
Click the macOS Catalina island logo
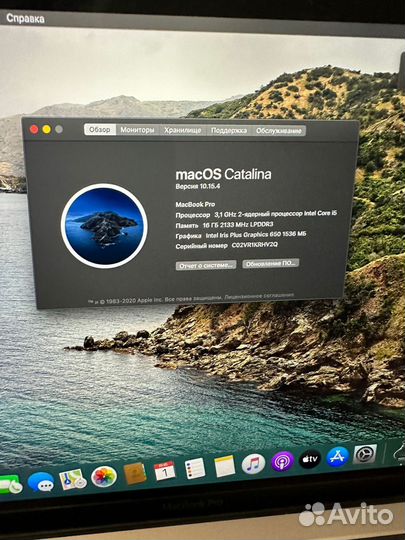(x=104, y=226)
